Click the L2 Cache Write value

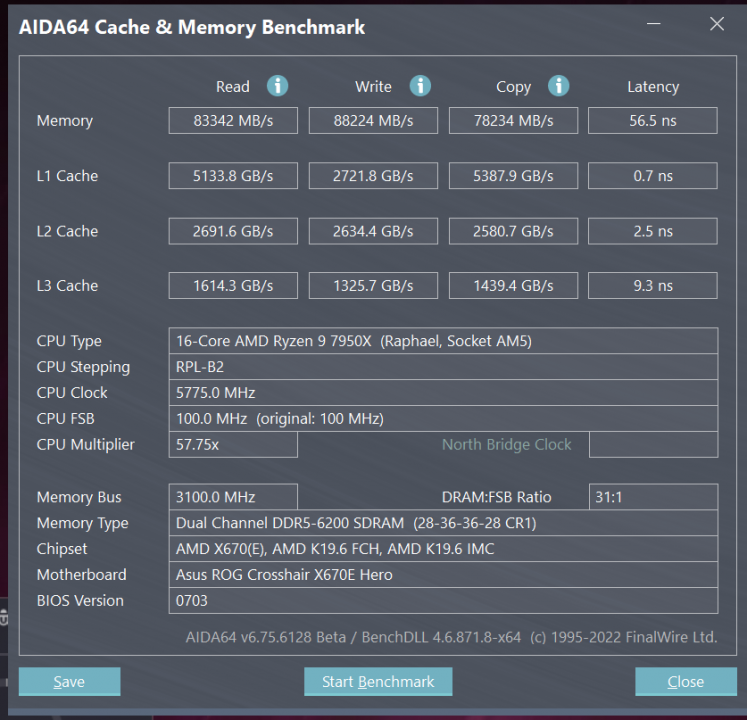pyautogui.click(x=373, y=231)
